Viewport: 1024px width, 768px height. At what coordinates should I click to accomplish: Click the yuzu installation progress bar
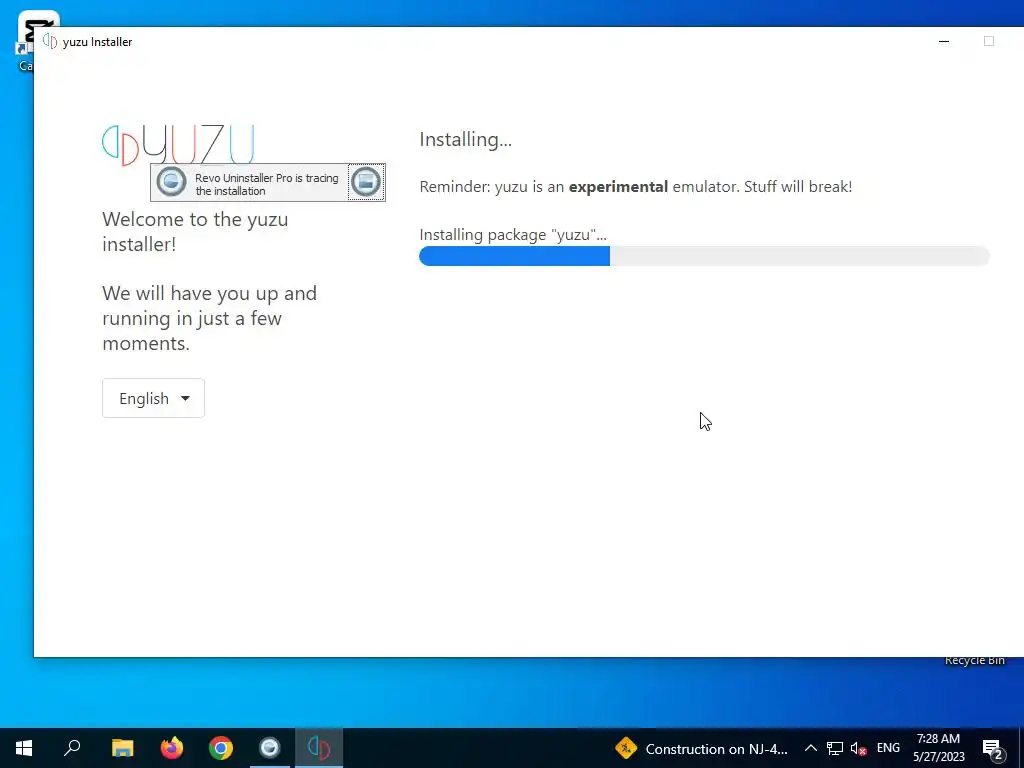704,256
